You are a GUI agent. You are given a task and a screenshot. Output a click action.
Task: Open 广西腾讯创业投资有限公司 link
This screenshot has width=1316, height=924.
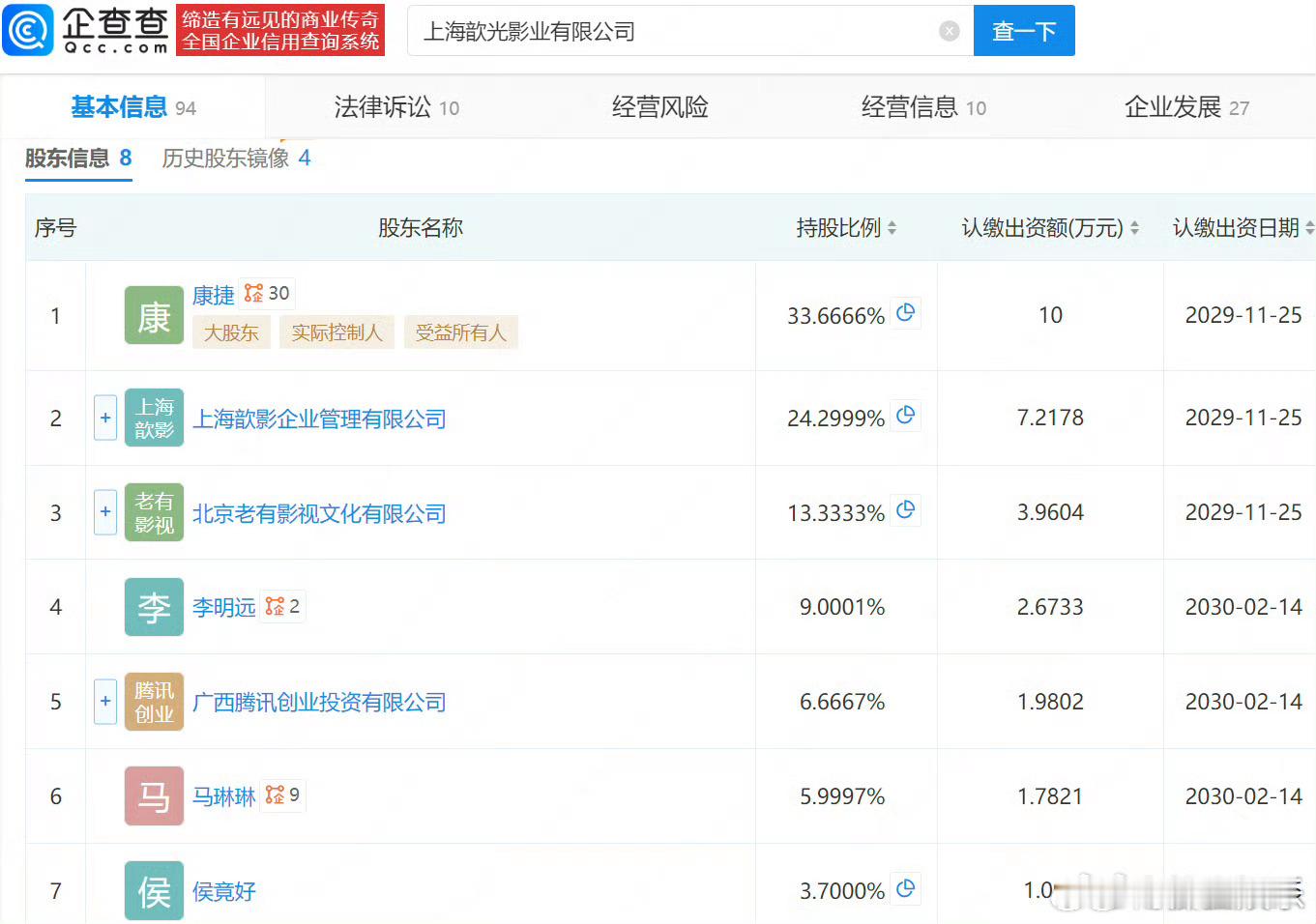(319, 702)
